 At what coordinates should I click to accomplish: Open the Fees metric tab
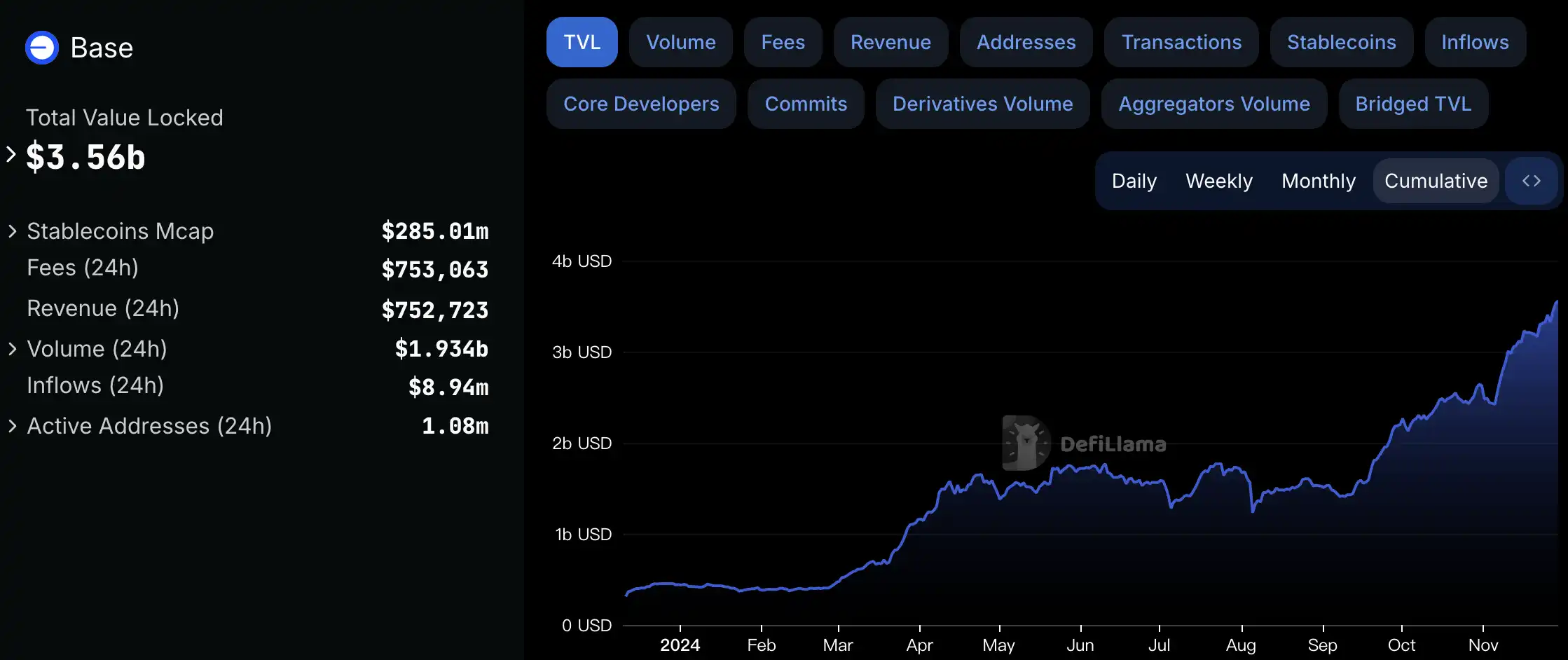coord(783,42)
